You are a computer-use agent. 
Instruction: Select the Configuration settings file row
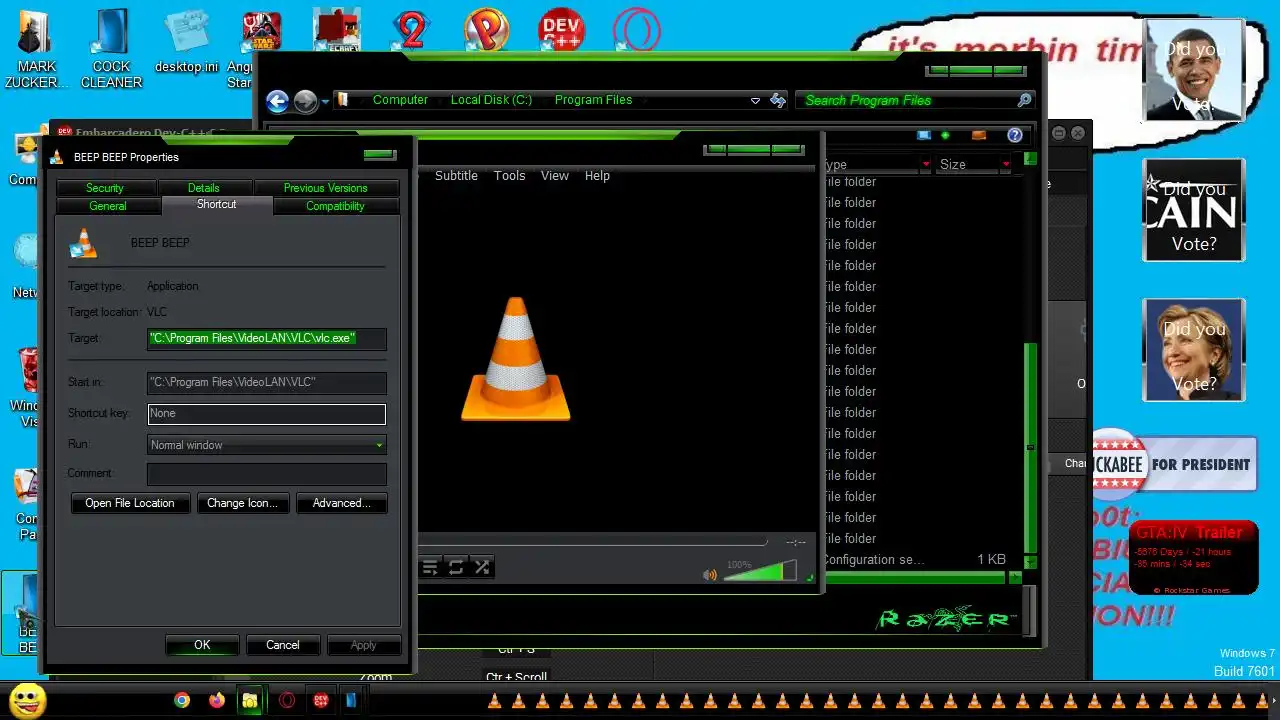[x=915, y=560]
